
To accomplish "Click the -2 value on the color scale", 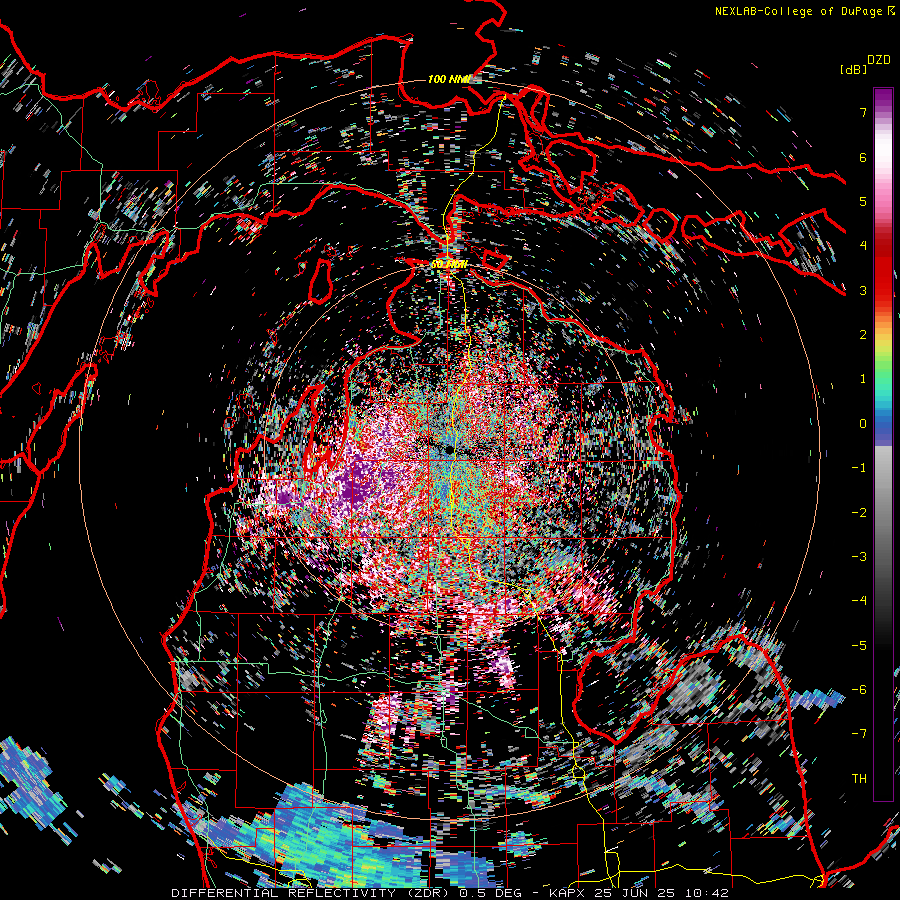I will click(x=859, y=512).
